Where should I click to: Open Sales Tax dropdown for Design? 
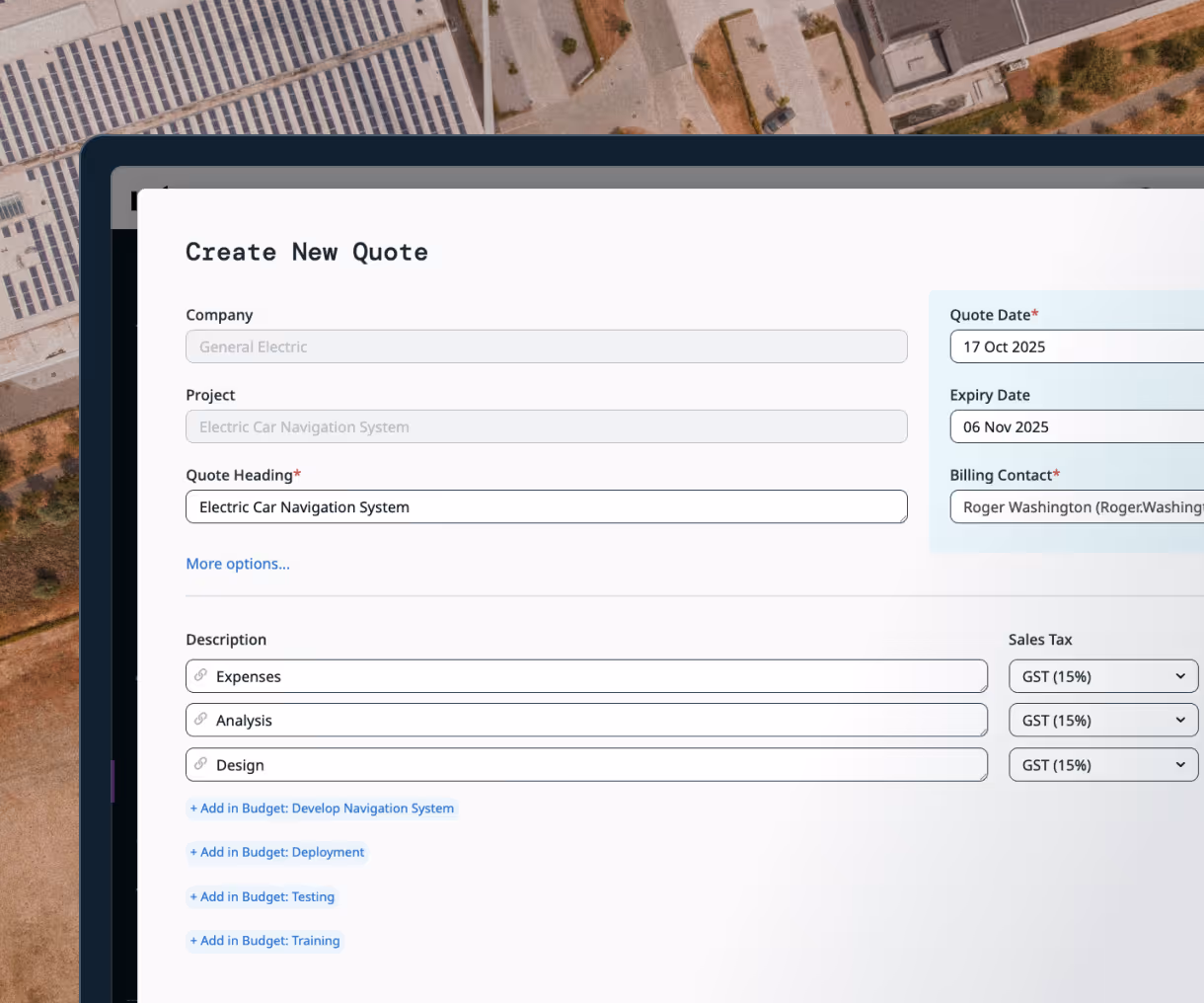[1103, 765]
